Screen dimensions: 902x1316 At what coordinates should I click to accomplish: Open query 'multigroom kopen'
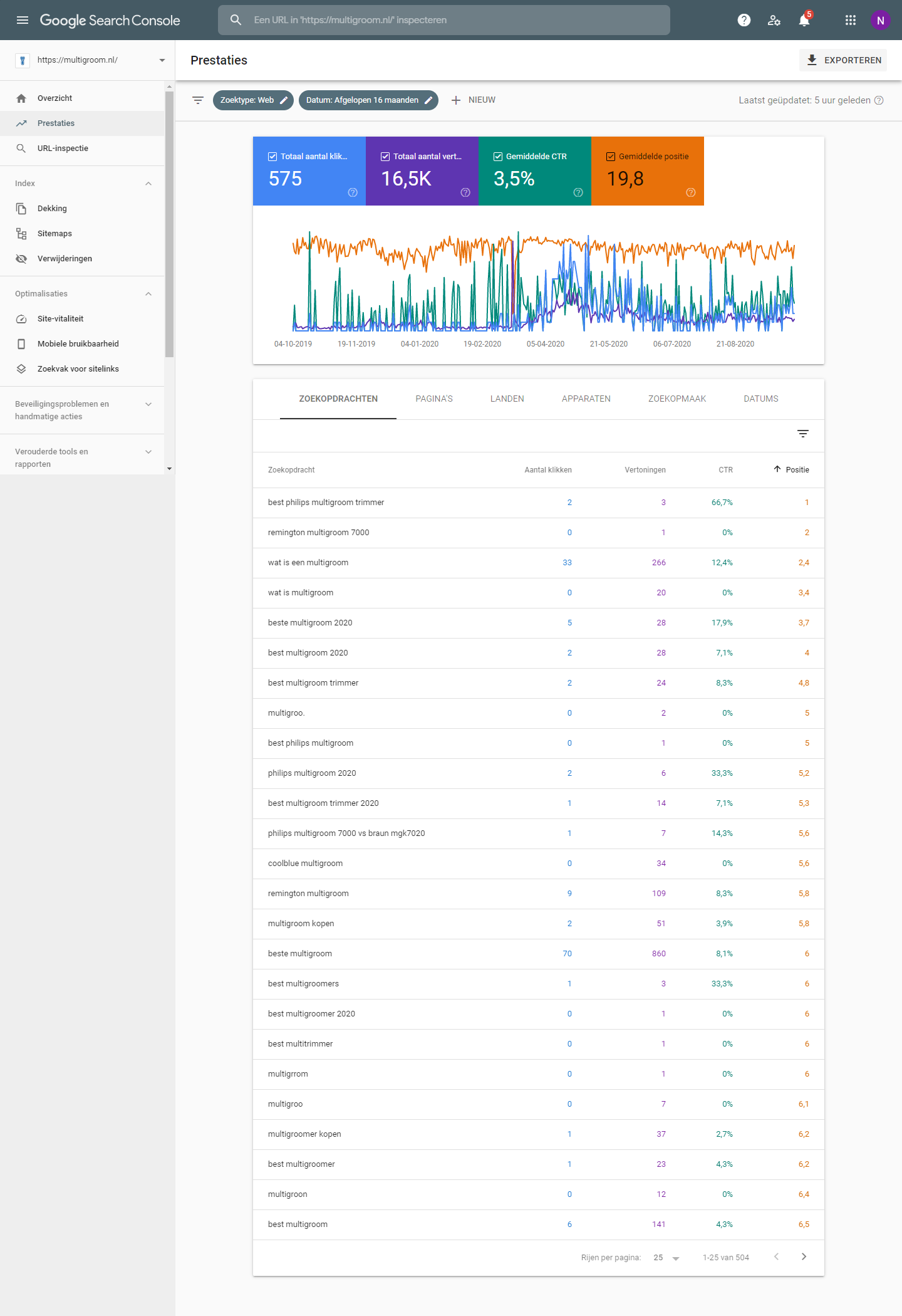pos(539,924)
